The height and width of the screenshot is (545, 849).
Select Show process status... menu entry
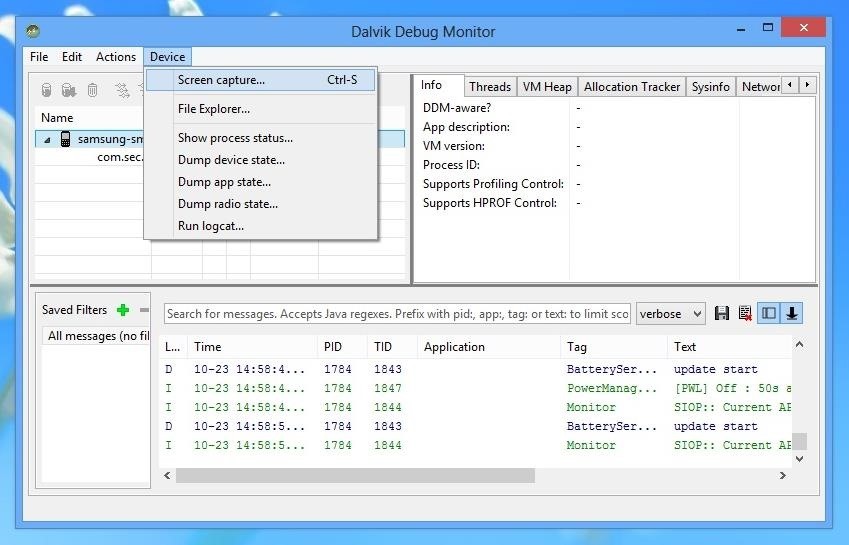260,138
